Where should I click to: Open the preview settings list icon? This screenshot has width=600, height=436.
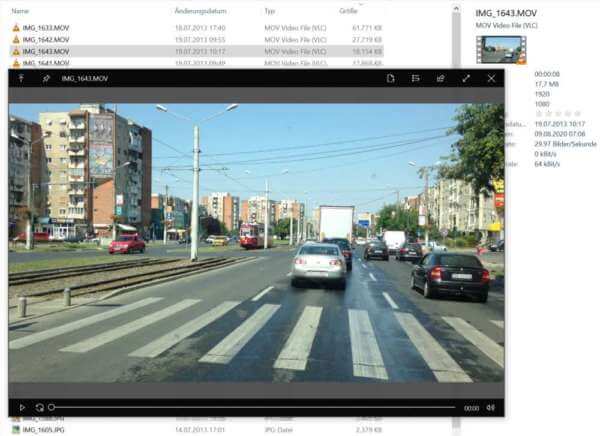(x=416, y=78)
